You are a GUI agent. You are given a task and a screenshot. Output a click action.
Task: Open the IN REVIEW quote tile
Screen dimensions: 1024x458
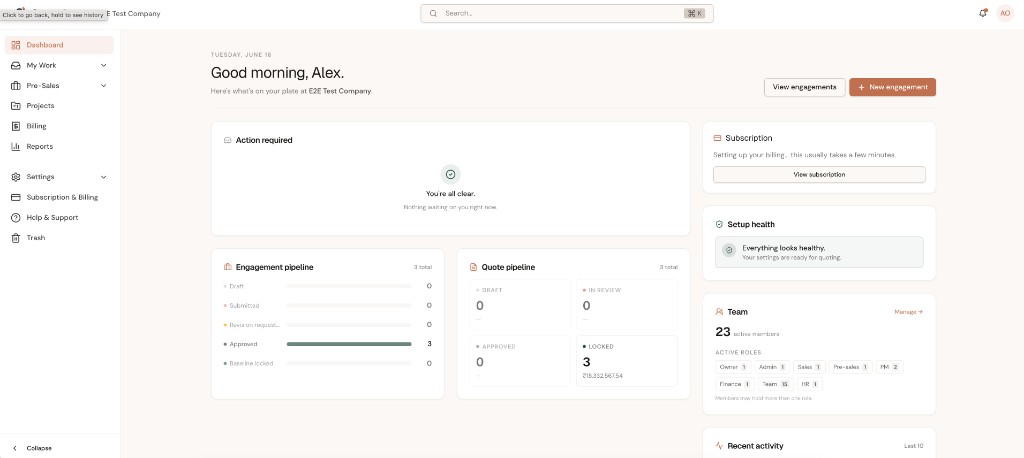[627, 305]
